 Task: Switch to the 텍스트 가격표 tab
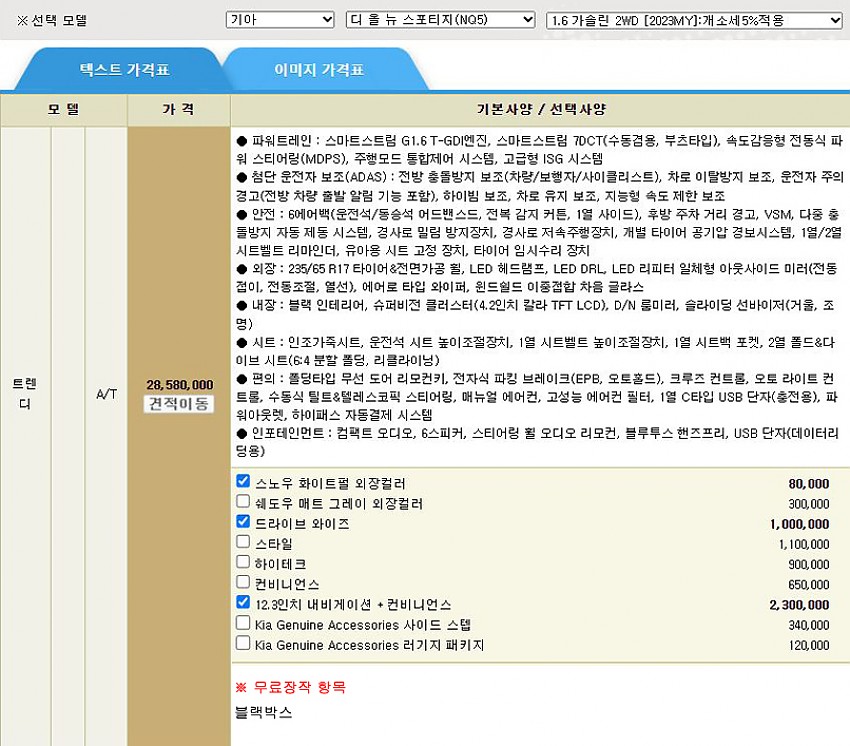pyautogui.click(x=124, y=70)
